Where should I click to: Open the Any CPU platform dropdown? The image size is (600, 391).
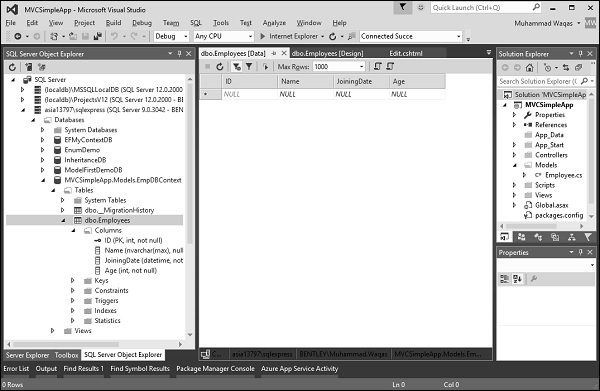pyautogui.click(x=250, y=36)
